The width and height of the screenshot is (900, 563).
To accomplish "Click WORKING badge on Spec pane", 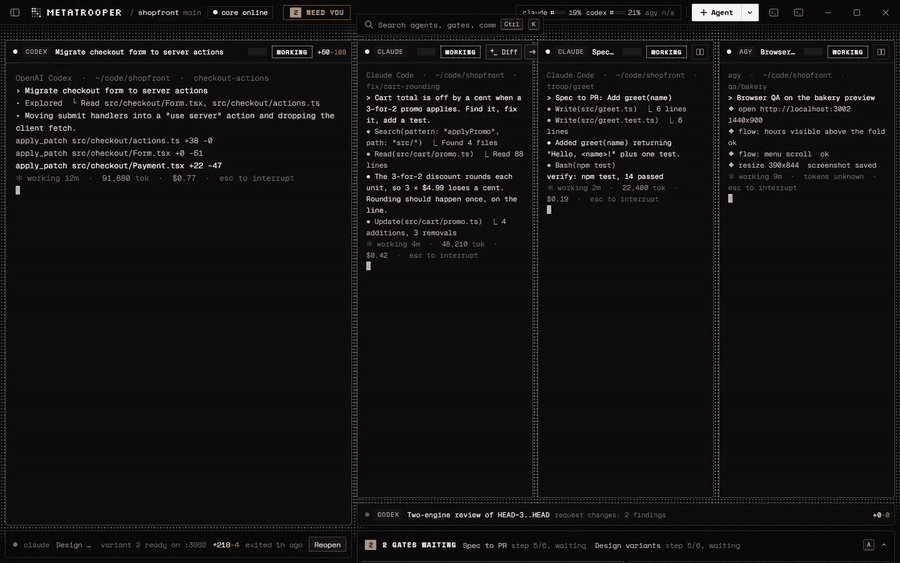I will [666, 52].
